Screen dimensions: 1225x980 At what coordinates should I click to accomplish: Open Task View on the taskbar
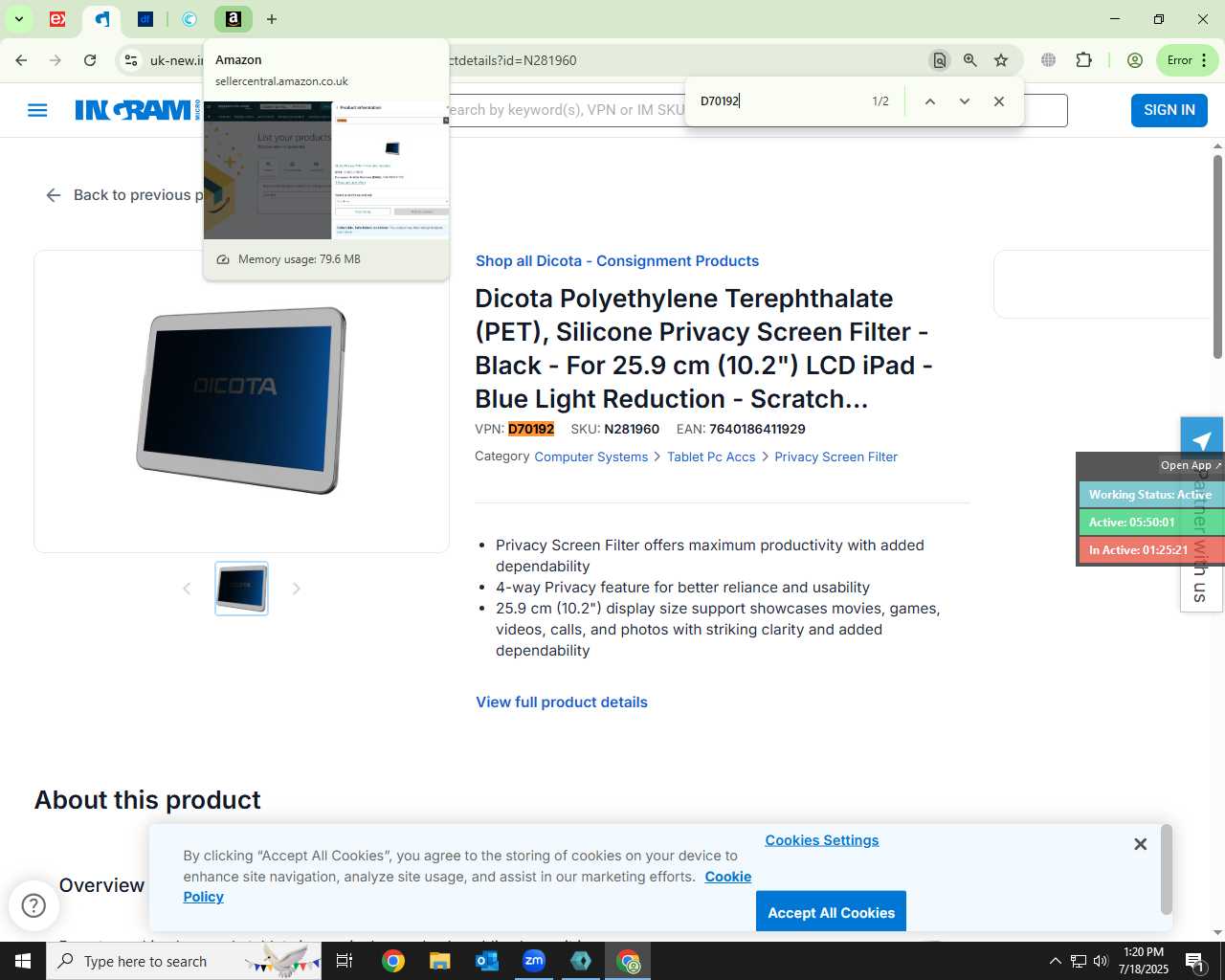345,961
